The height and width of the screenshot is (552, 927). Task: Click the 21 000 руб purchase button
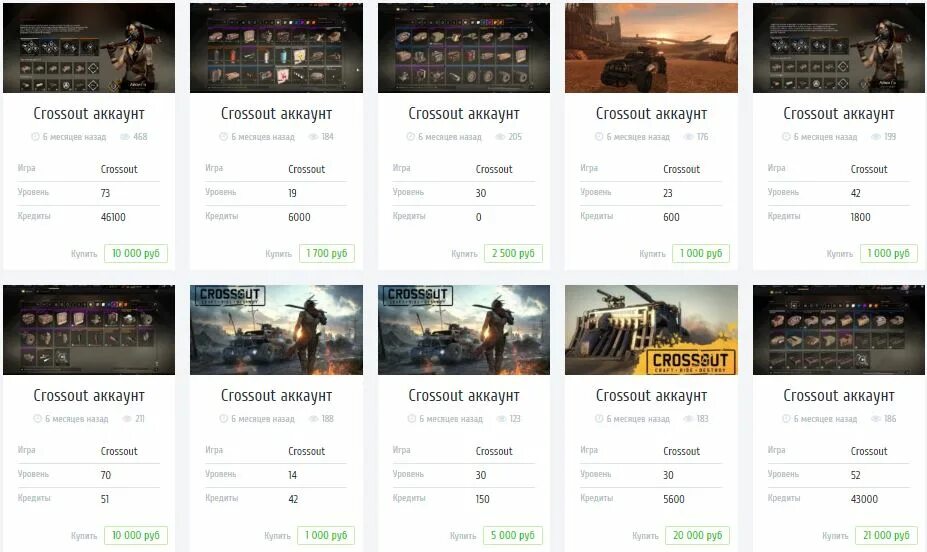pos(886,535)
